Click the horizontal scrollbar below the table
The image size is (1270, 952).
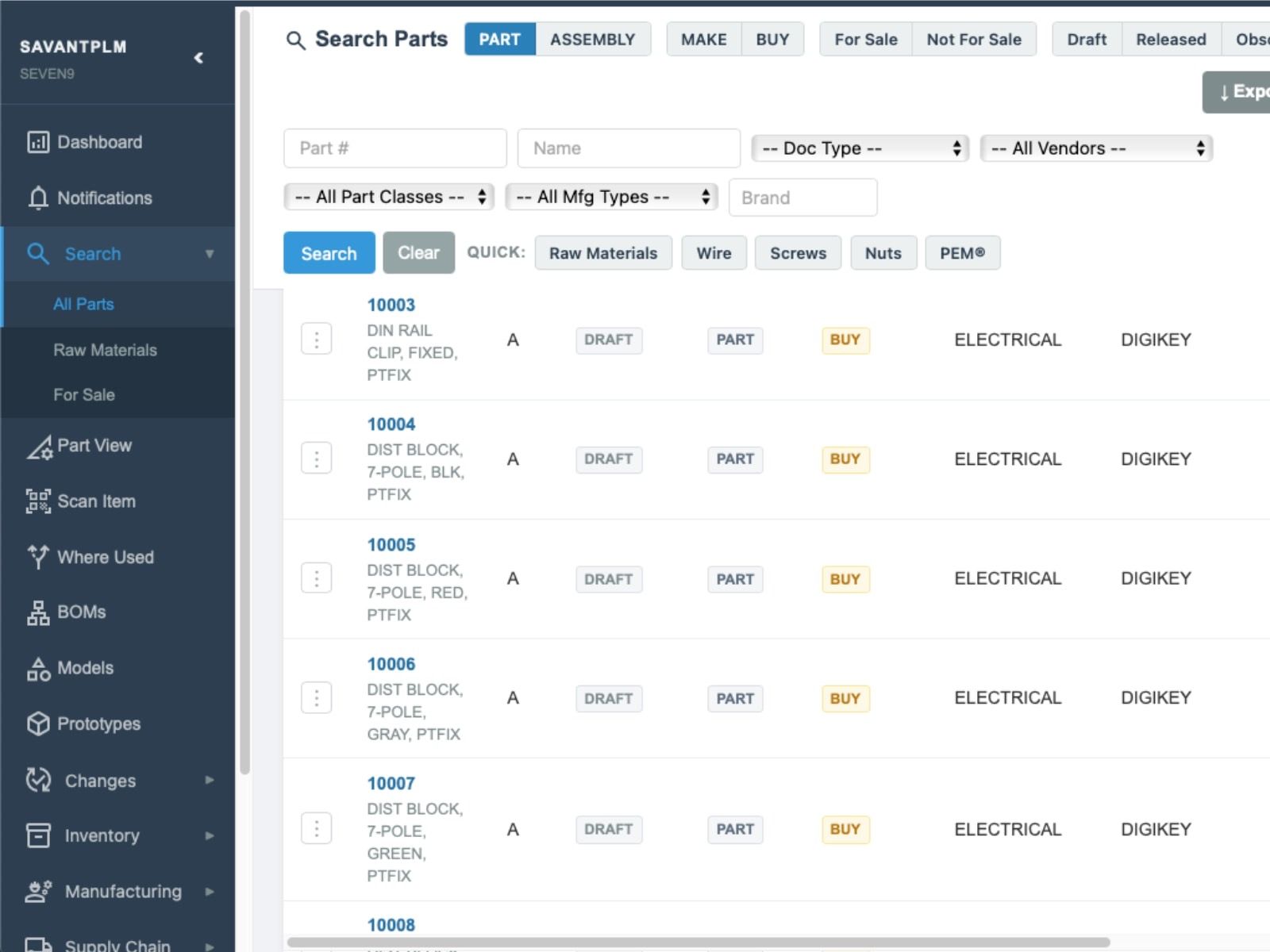click(698, 942)
